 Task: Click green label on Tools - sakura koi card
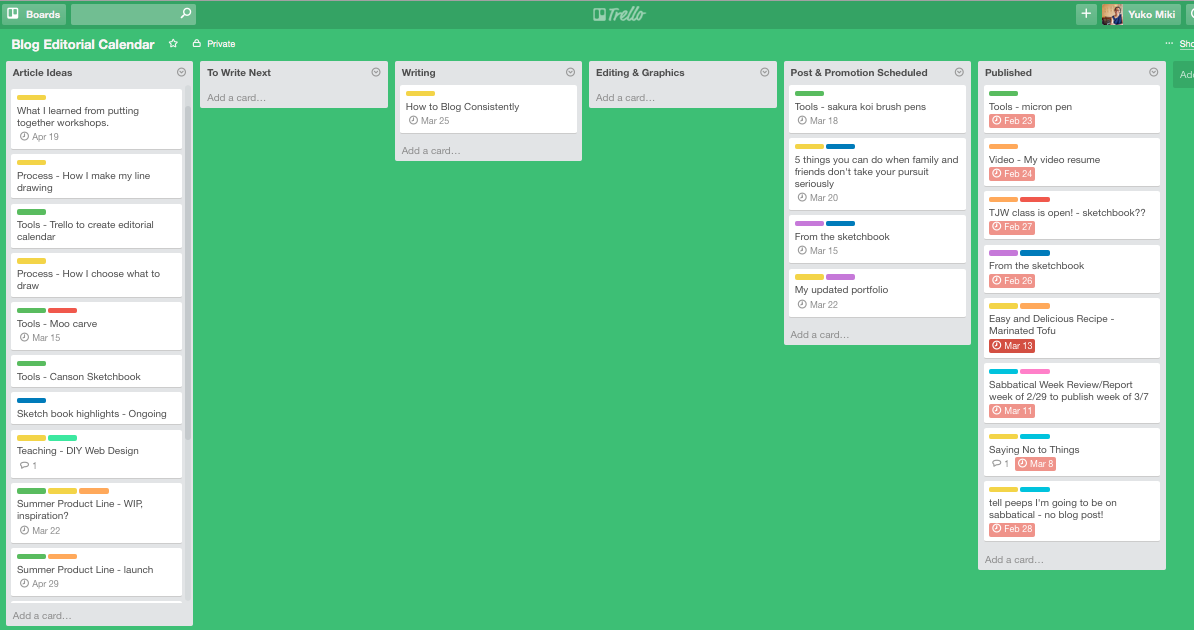coord(809,94)
